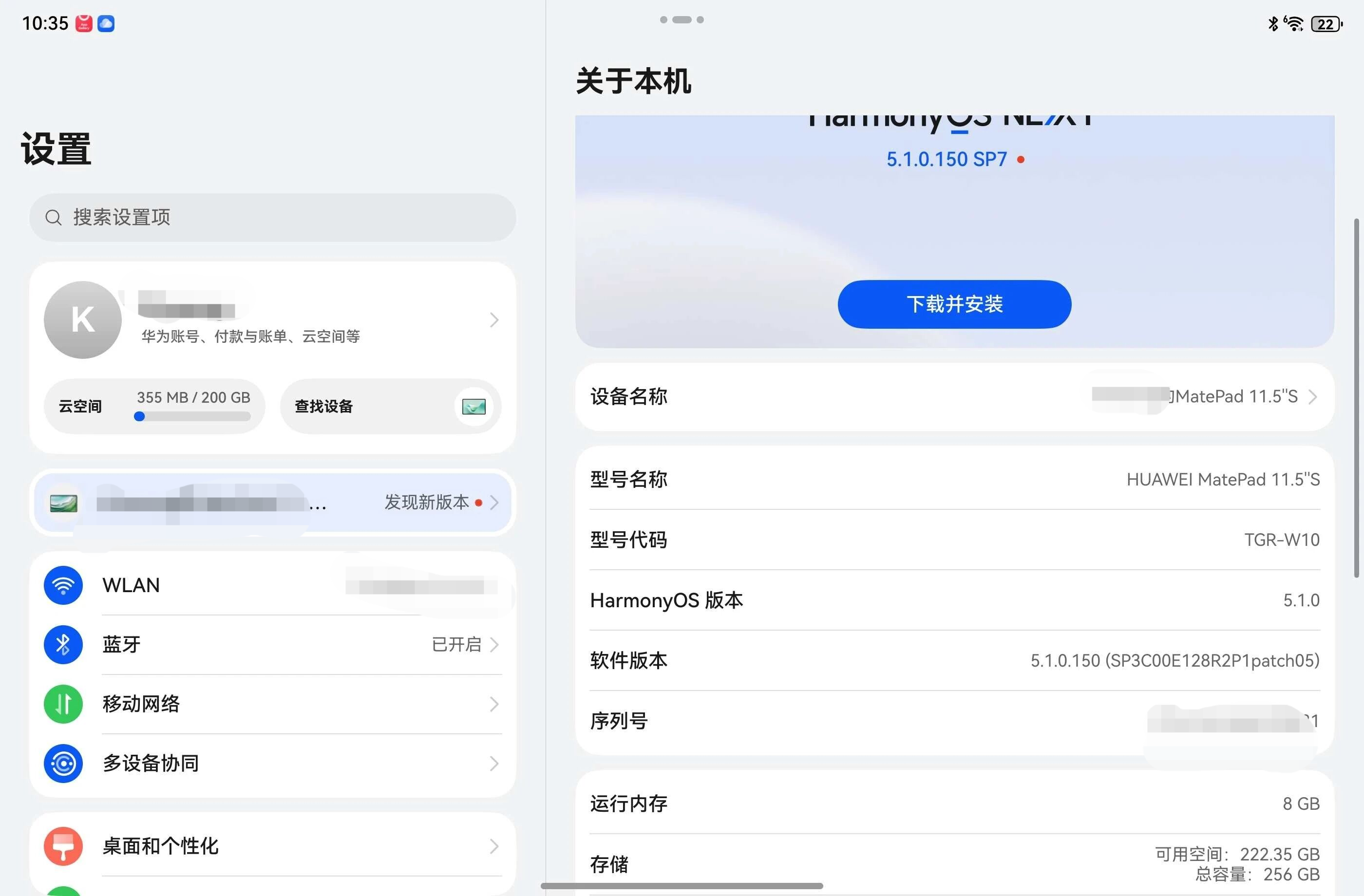Tap the battery indicator in status bar
The image size is (1364, 896).
tap(1326, 24)
